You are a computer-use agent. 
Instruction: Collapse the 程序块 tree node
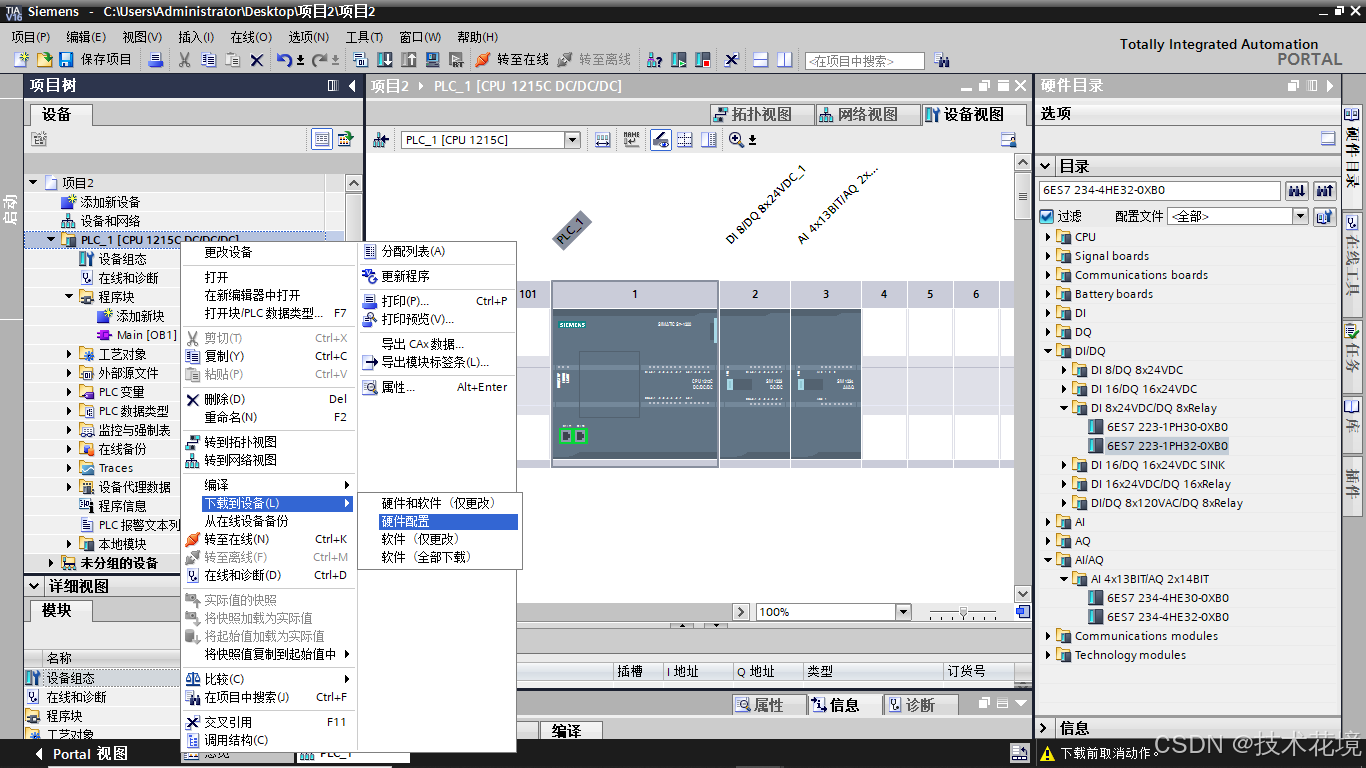coord(69,297)
